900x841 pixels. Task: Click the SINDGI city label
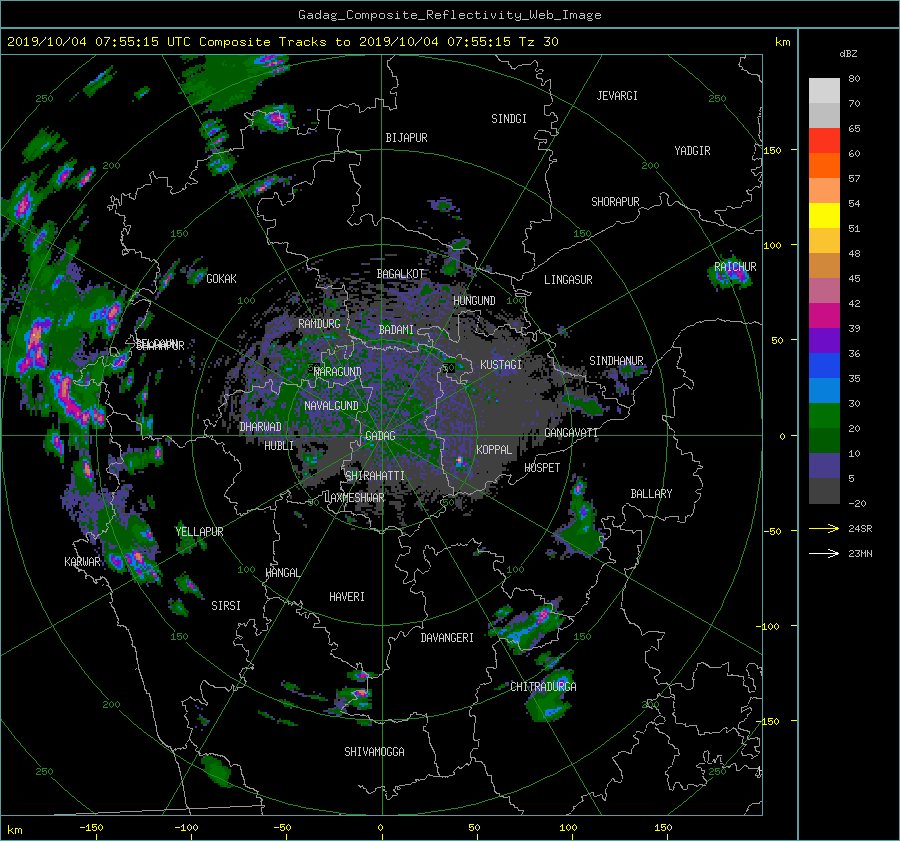coord(509,119)
